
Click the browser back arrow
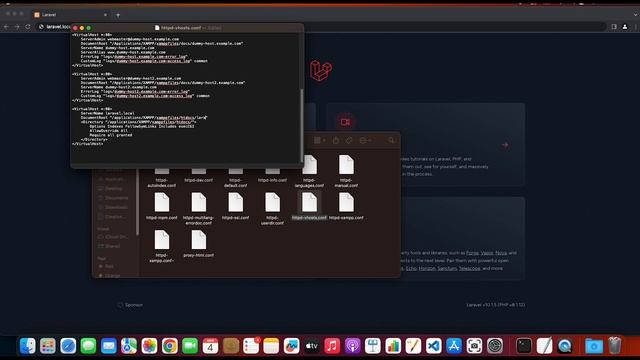coord(6,27)
